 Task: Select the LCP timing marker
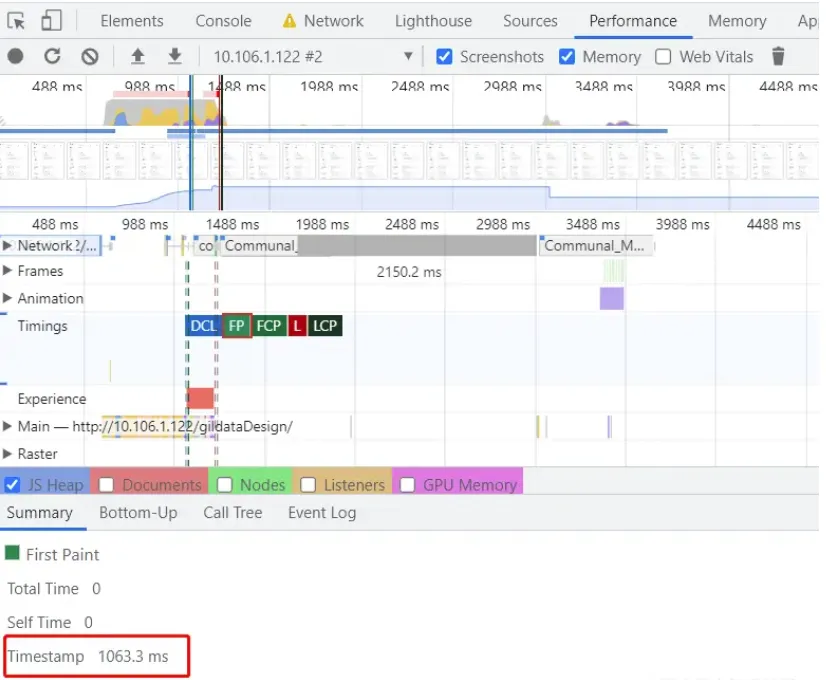pos(325,326)
